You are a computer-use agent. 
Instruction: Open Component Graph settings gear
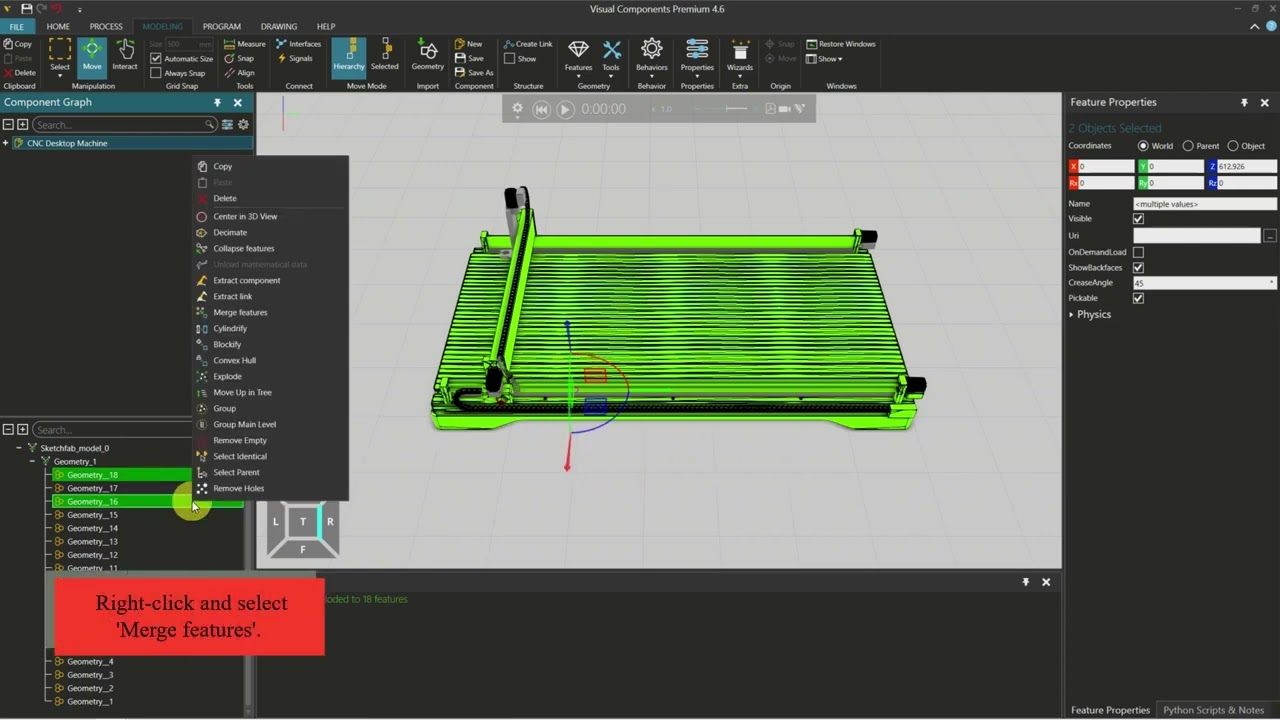243,125
